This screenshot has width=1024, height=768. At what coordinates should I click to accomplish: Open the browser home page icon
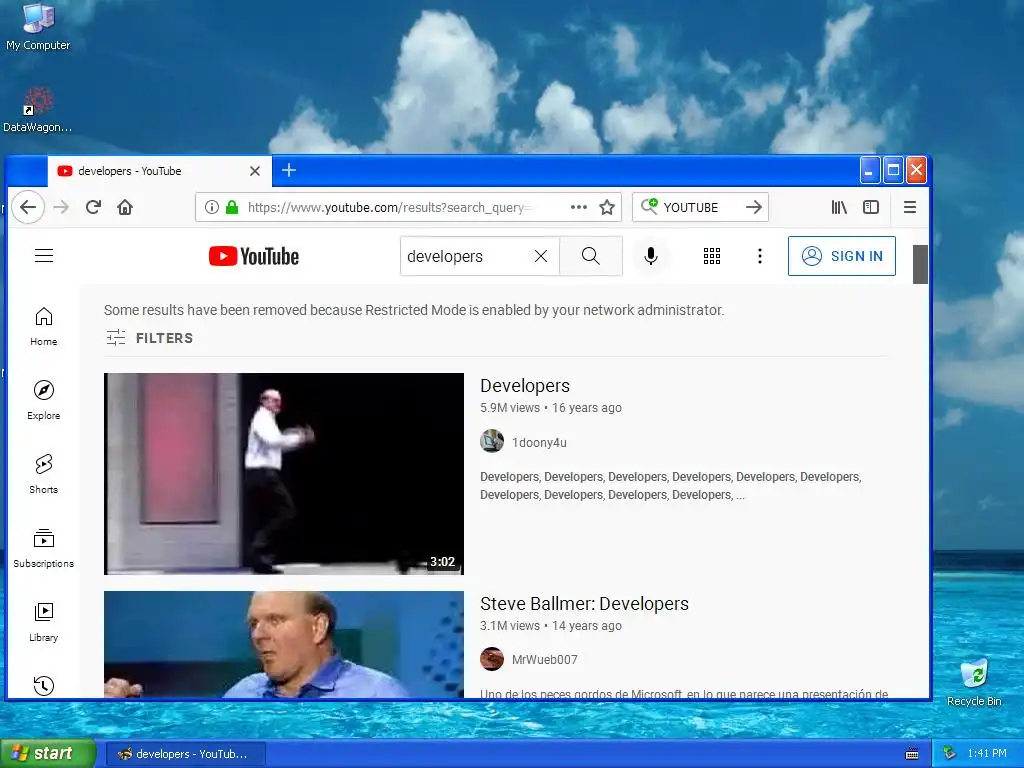point(125,207)
